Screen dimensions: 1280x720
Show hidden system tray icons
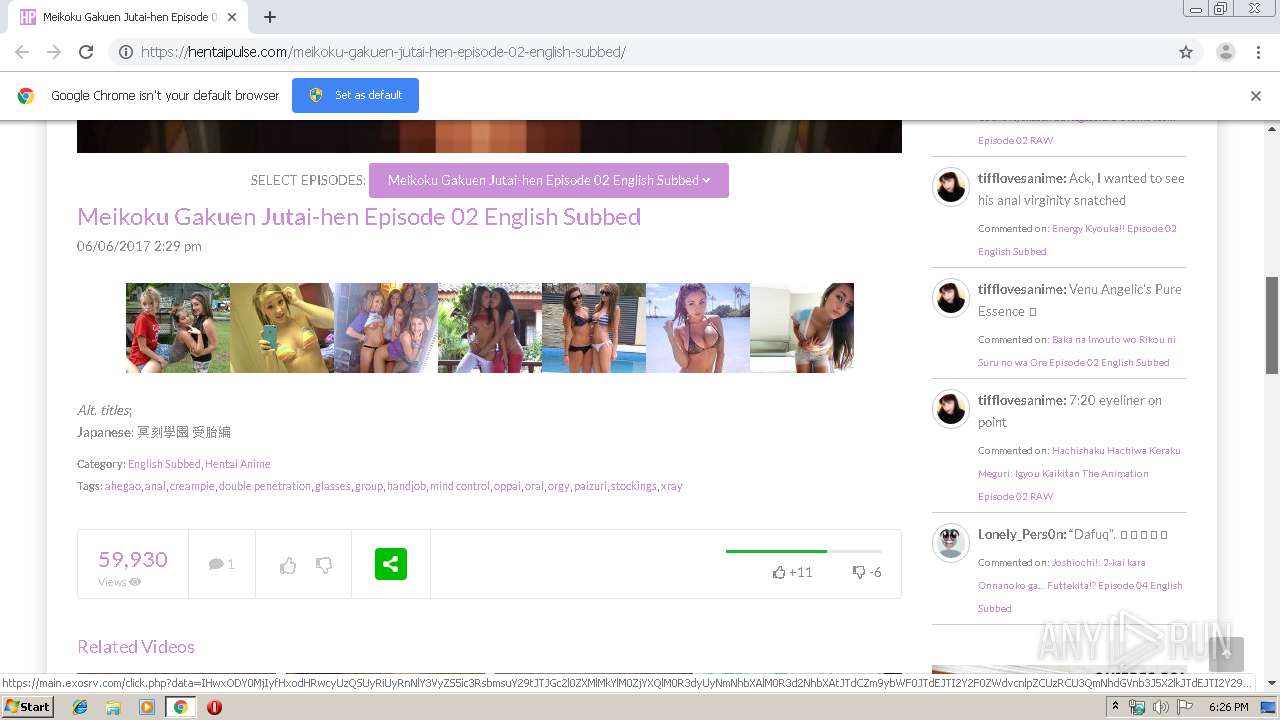pos(1116,707)
